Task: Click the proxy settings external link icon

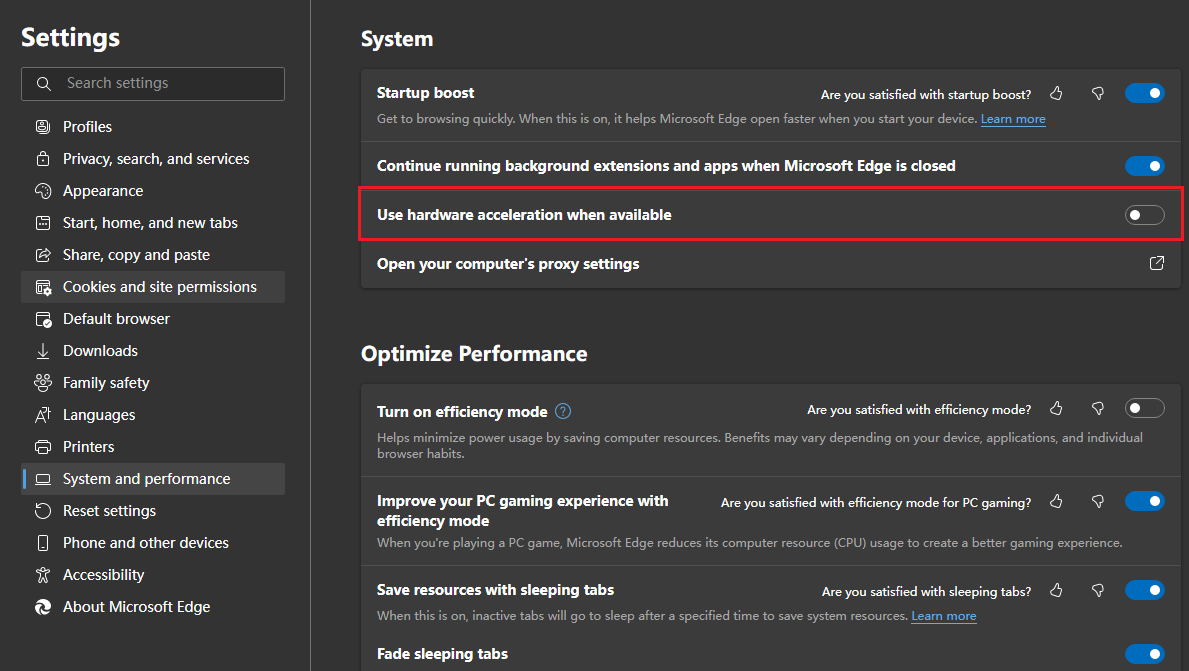Action: tap(1156, 264)
